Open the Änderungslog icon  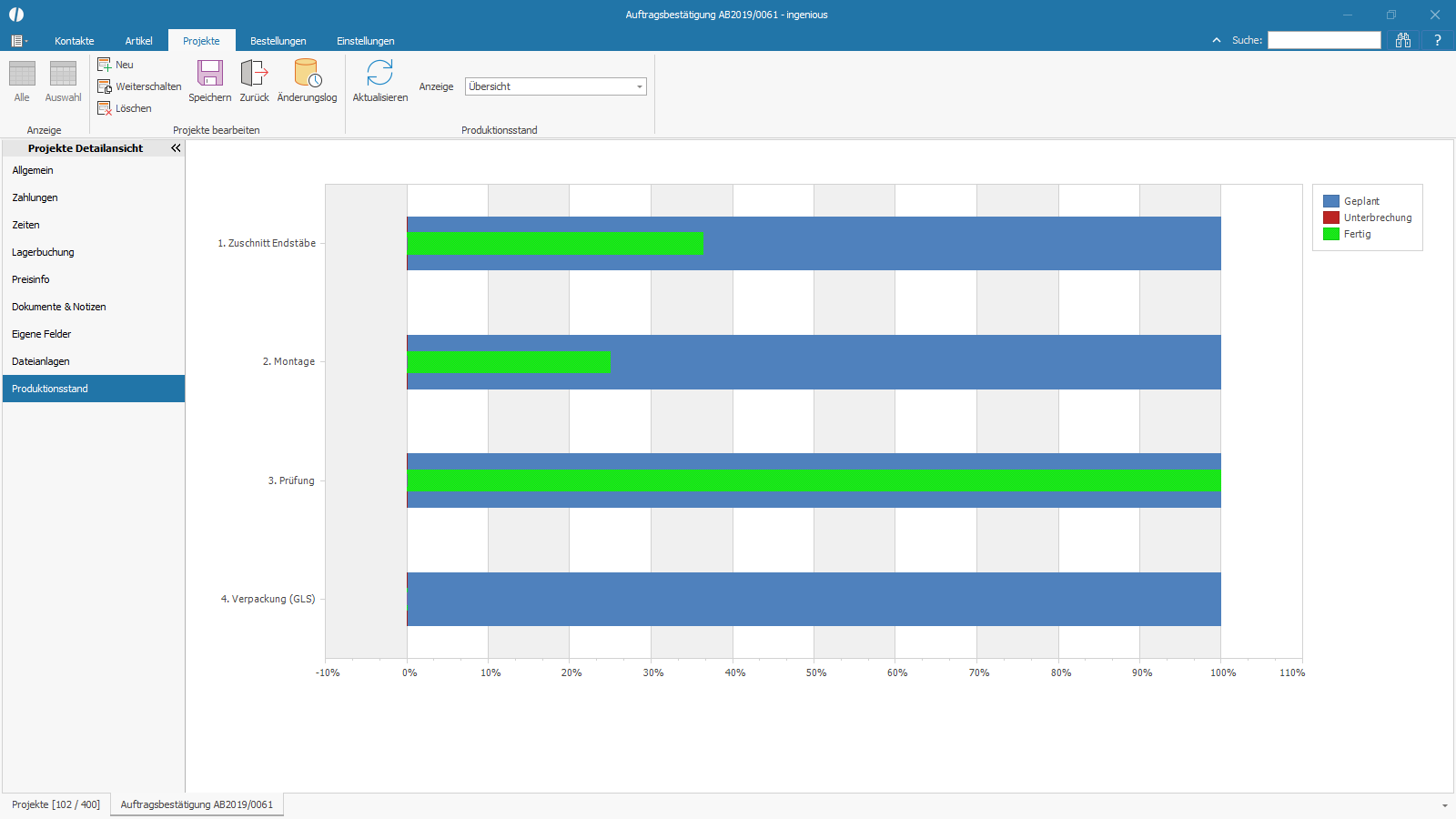[x=307, y=74]
